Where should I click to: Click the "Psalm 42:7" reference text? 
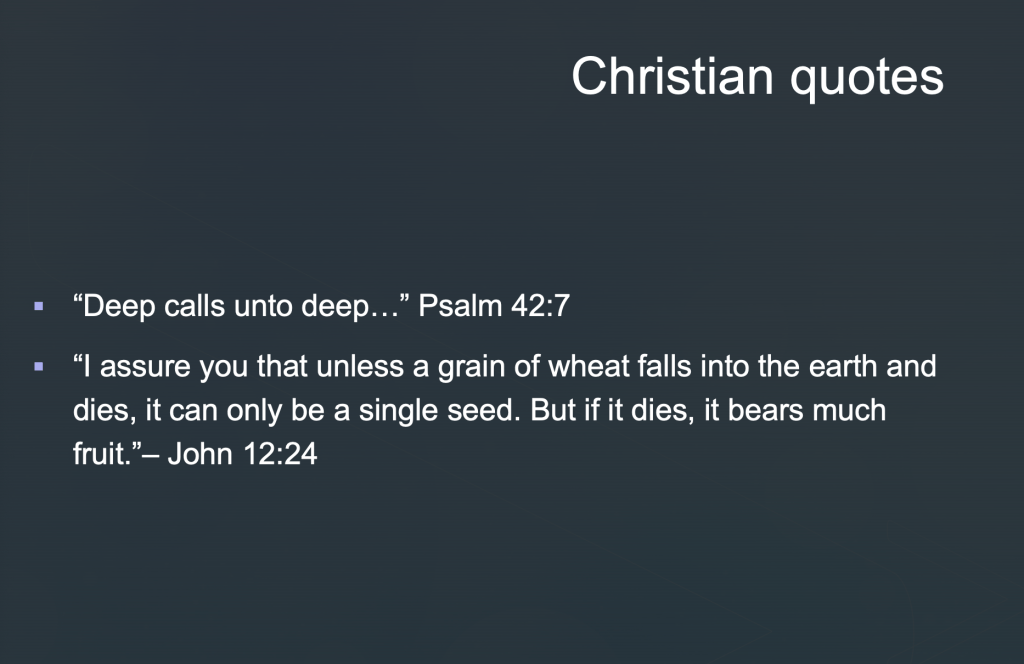pyautogui.click(x=493, y=306)
